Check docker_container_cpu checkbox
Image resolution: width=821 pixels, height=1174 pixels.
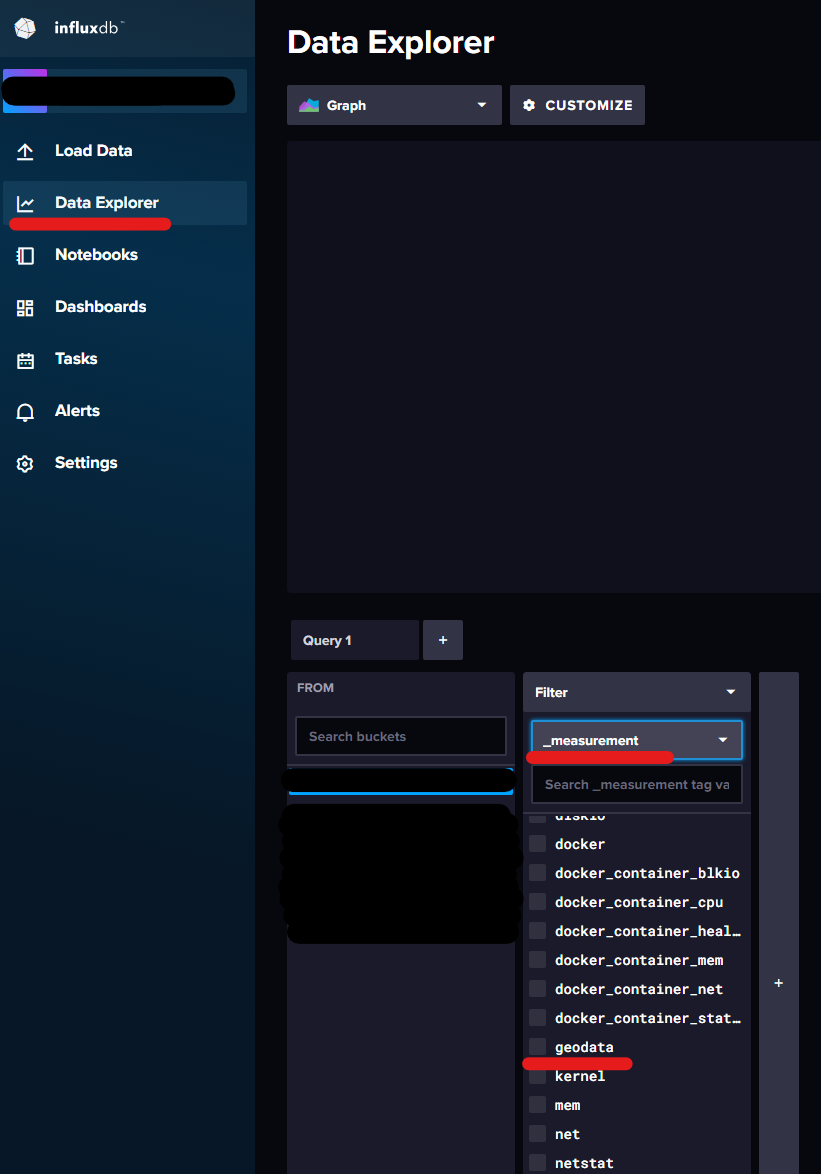click(x=537, y=902)
